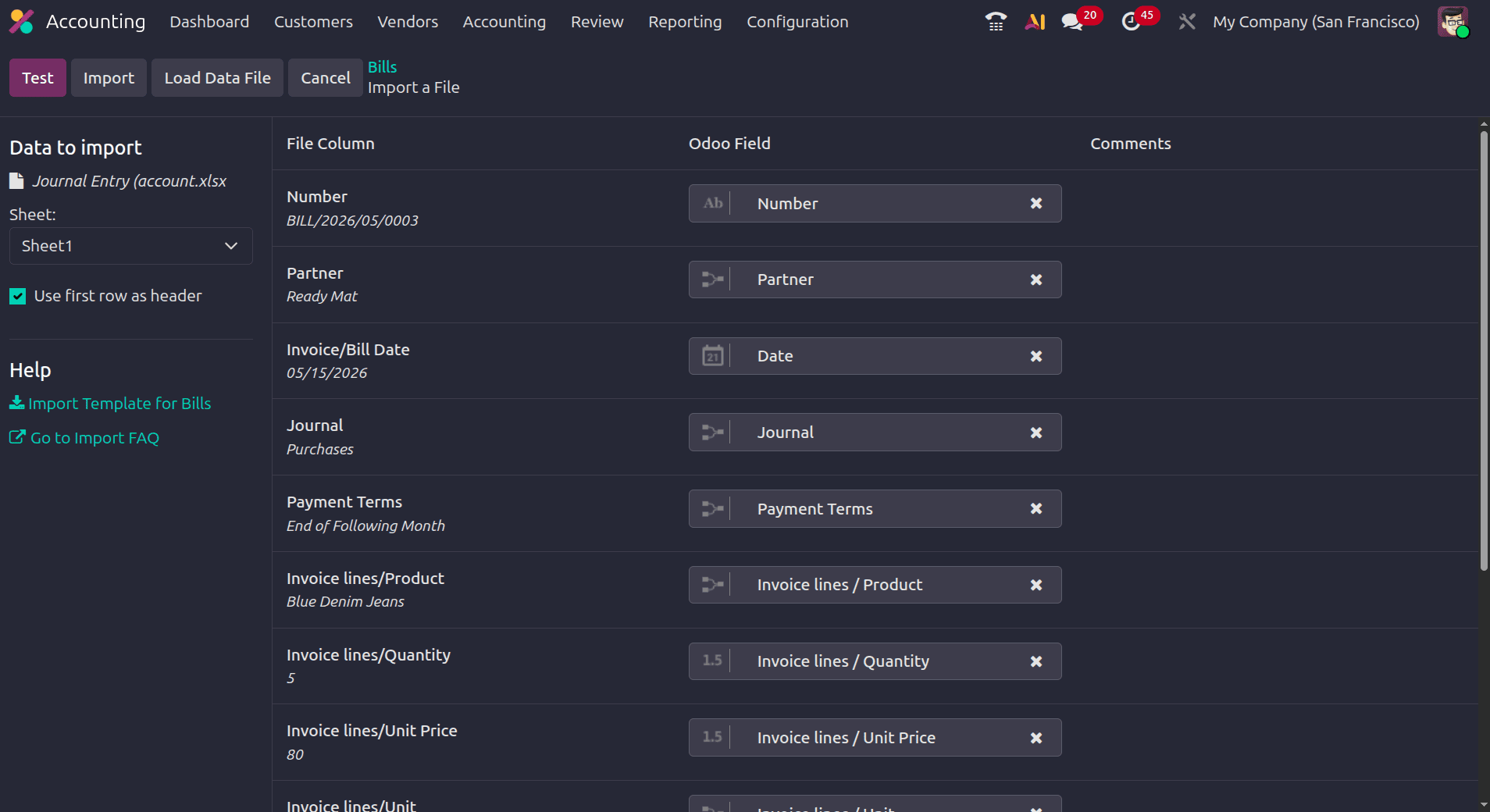Open the Journal Odoo field selector
The height and width of the screenshot is (812, 1490).
coord(875,433)
